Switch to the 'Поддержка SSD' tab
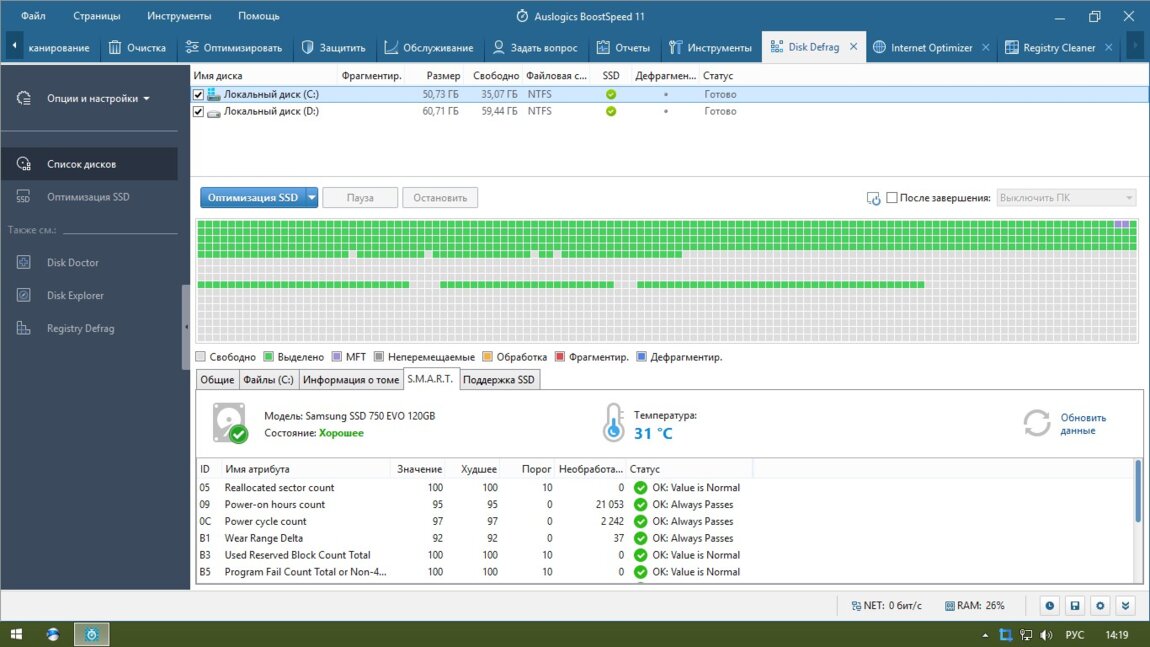 point(499,380)
